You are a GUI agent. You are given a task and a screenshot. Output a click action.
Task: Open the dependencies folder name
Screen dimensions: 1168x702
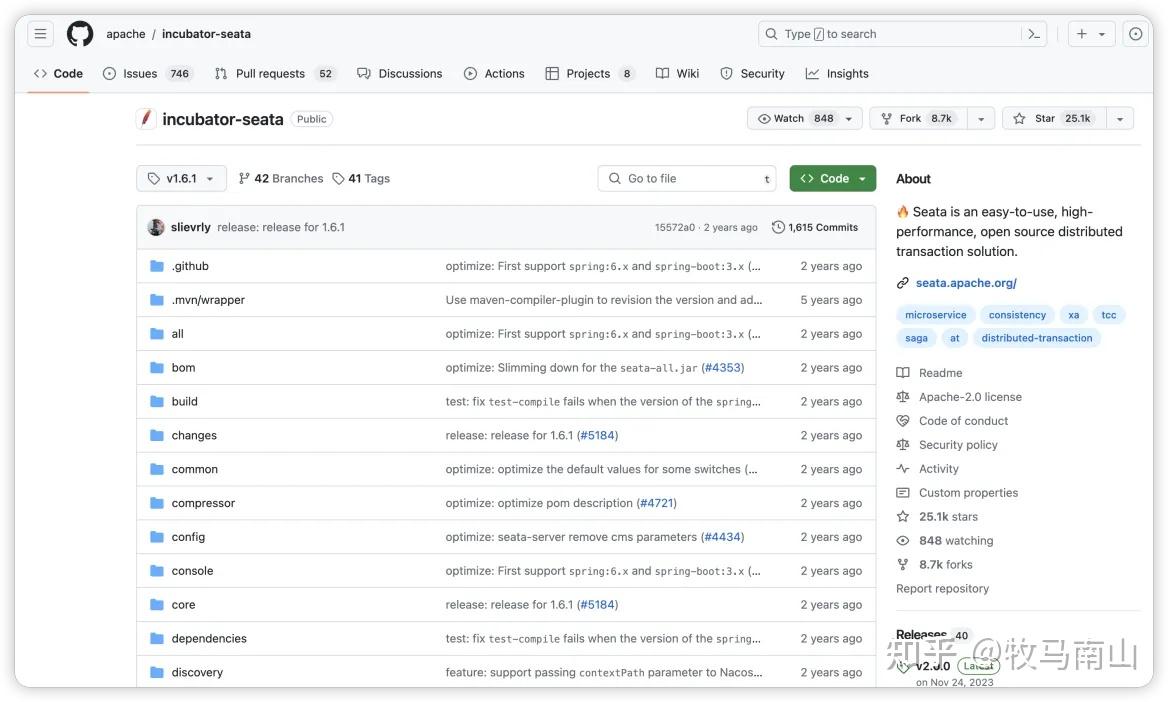point(209,639)
